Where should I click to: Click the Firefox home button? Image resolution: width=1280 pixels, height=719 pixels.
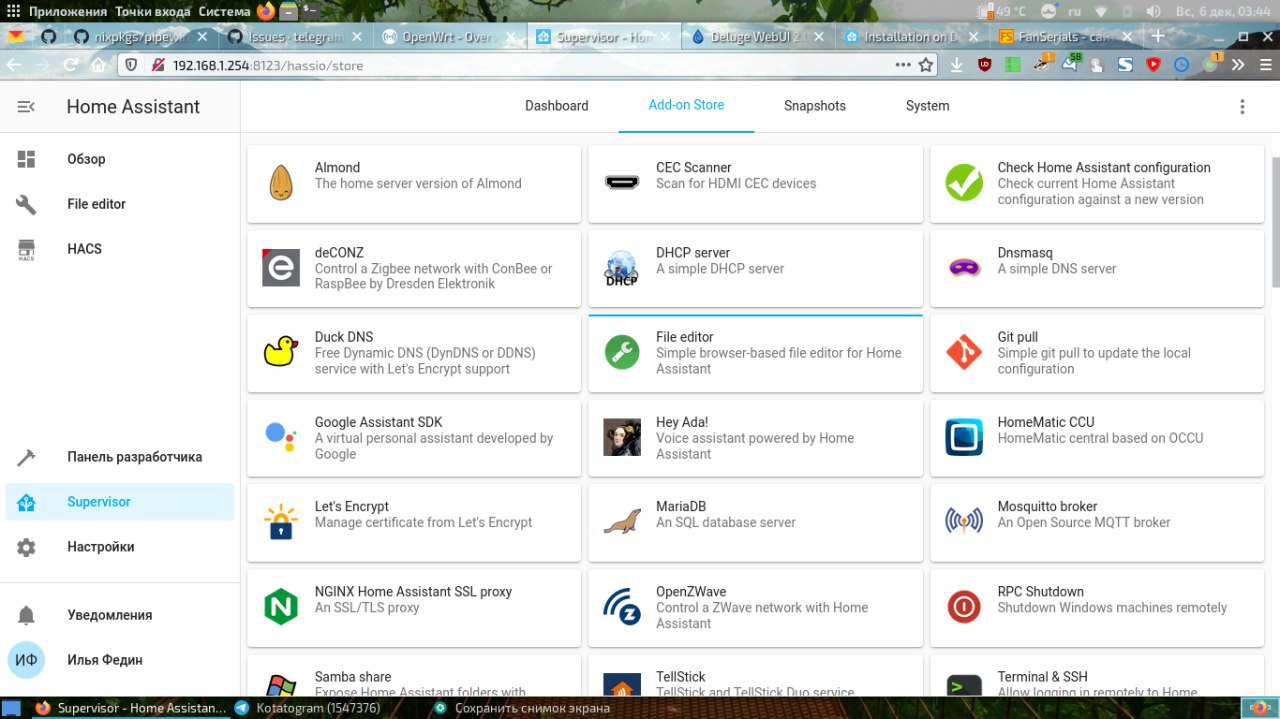tap(98, 65)
